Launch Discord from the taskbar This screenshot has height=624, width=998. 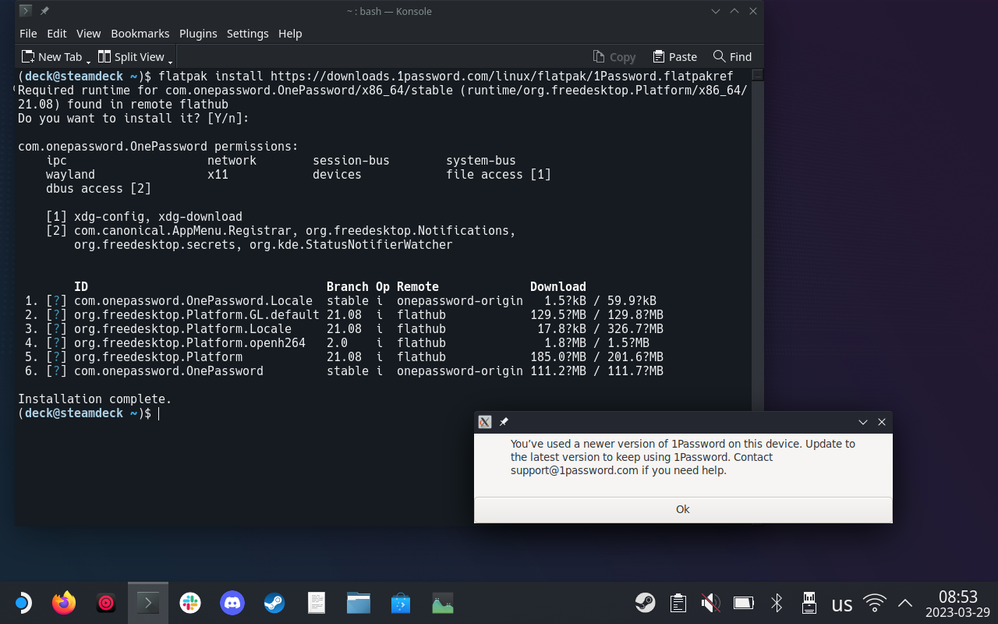click(232, 603)
